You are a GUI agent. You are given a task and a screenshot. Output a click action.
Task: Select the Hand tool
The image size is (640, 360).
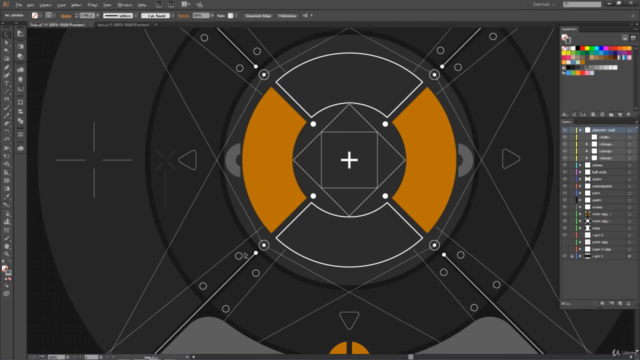pos(7,246)
